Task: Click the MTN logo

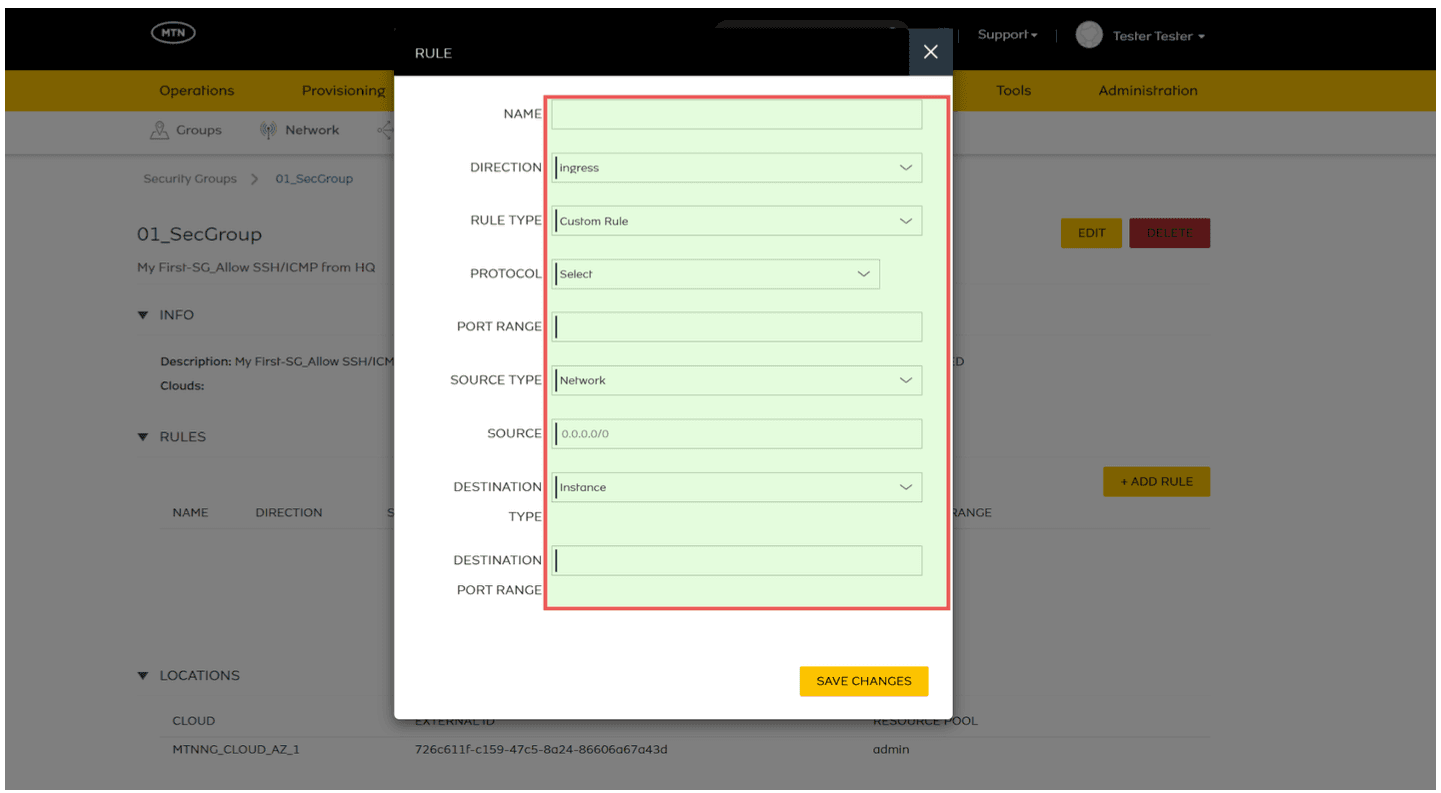Action: [173, 33]
